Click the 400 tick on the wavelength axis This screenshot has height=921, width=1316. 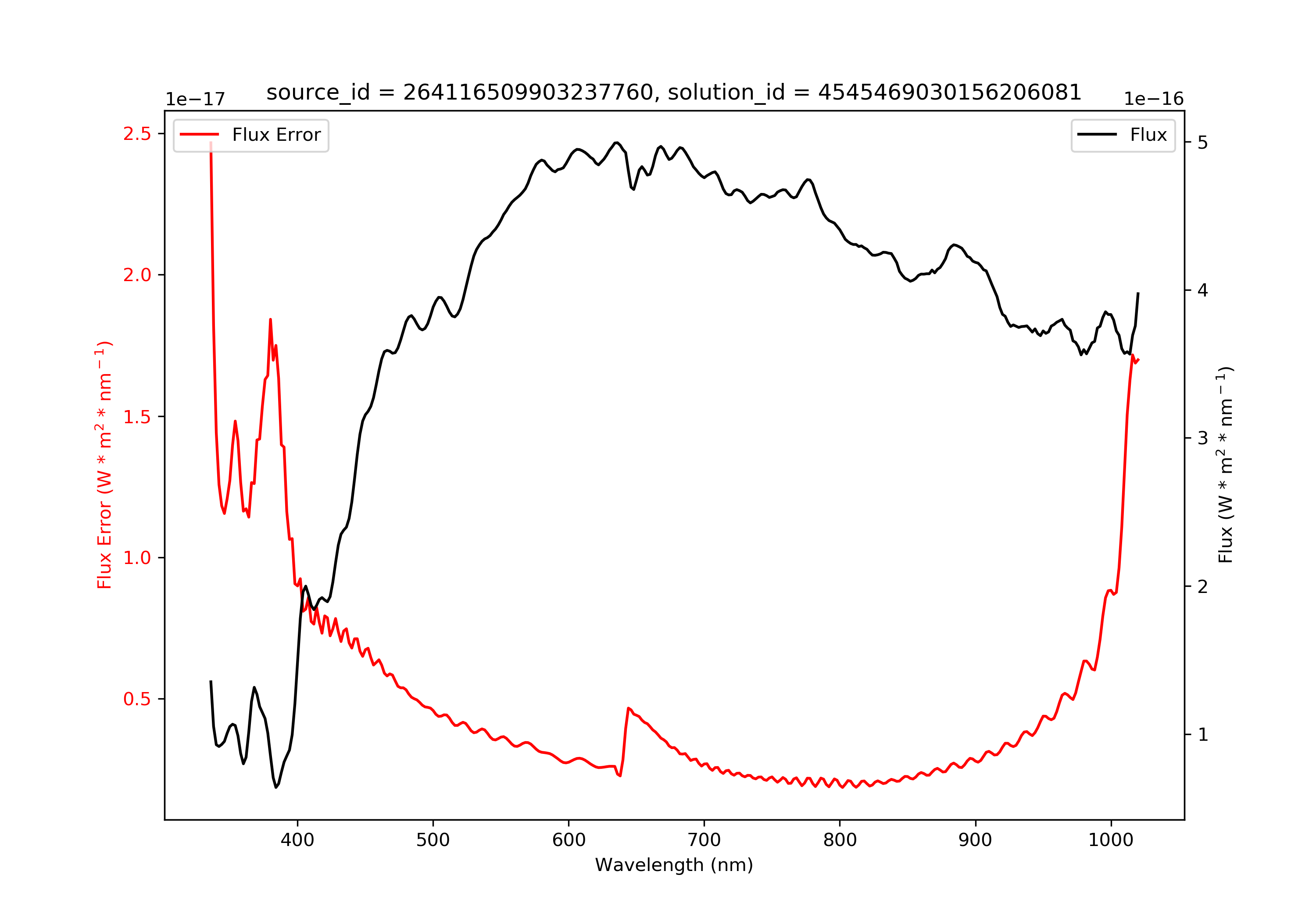click(x=297, y=840)
